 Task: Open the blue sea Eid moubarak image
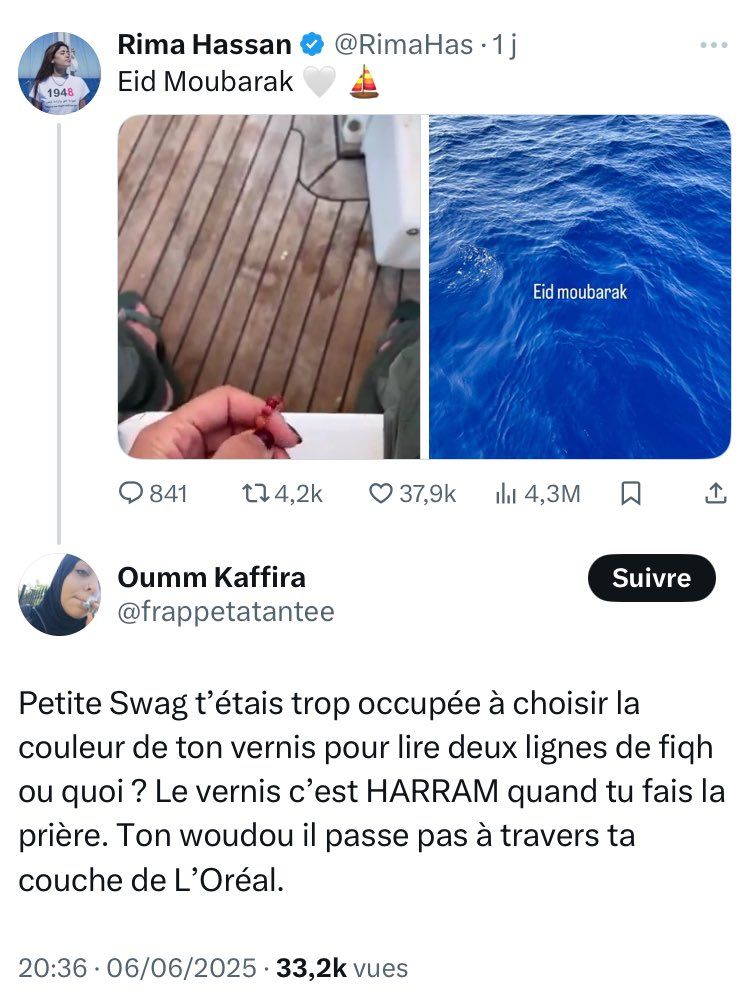point(580,287)
